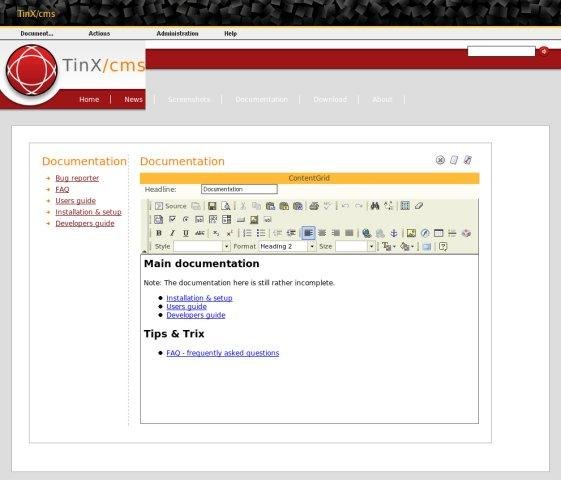Click the Undo arrow icon
Screen dimensions: 561x480
[x=345, y=206]
